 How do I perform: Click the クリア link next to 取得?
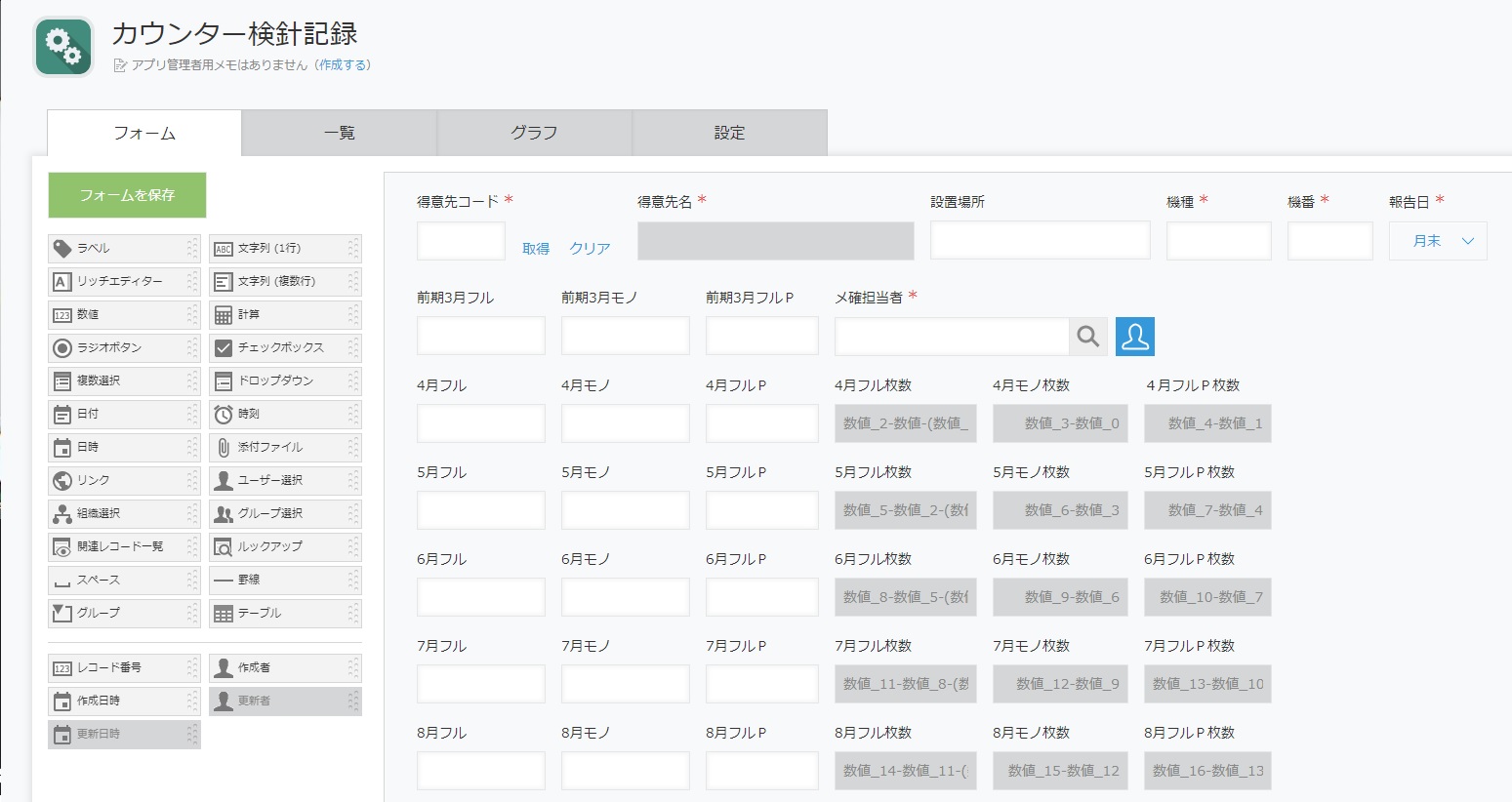point(590,249)
